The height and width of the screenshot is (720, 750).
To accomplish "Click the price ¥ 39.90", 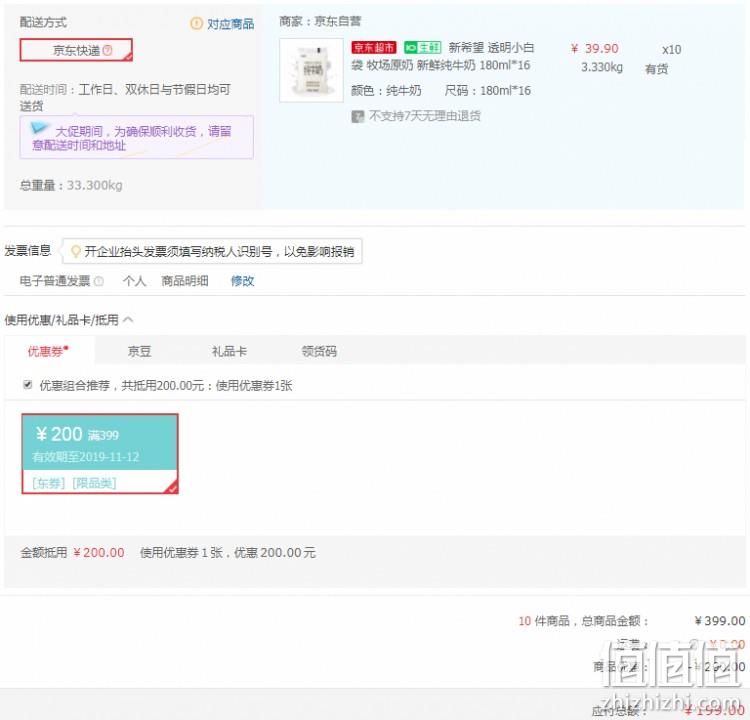I will (x=595, y=49).
